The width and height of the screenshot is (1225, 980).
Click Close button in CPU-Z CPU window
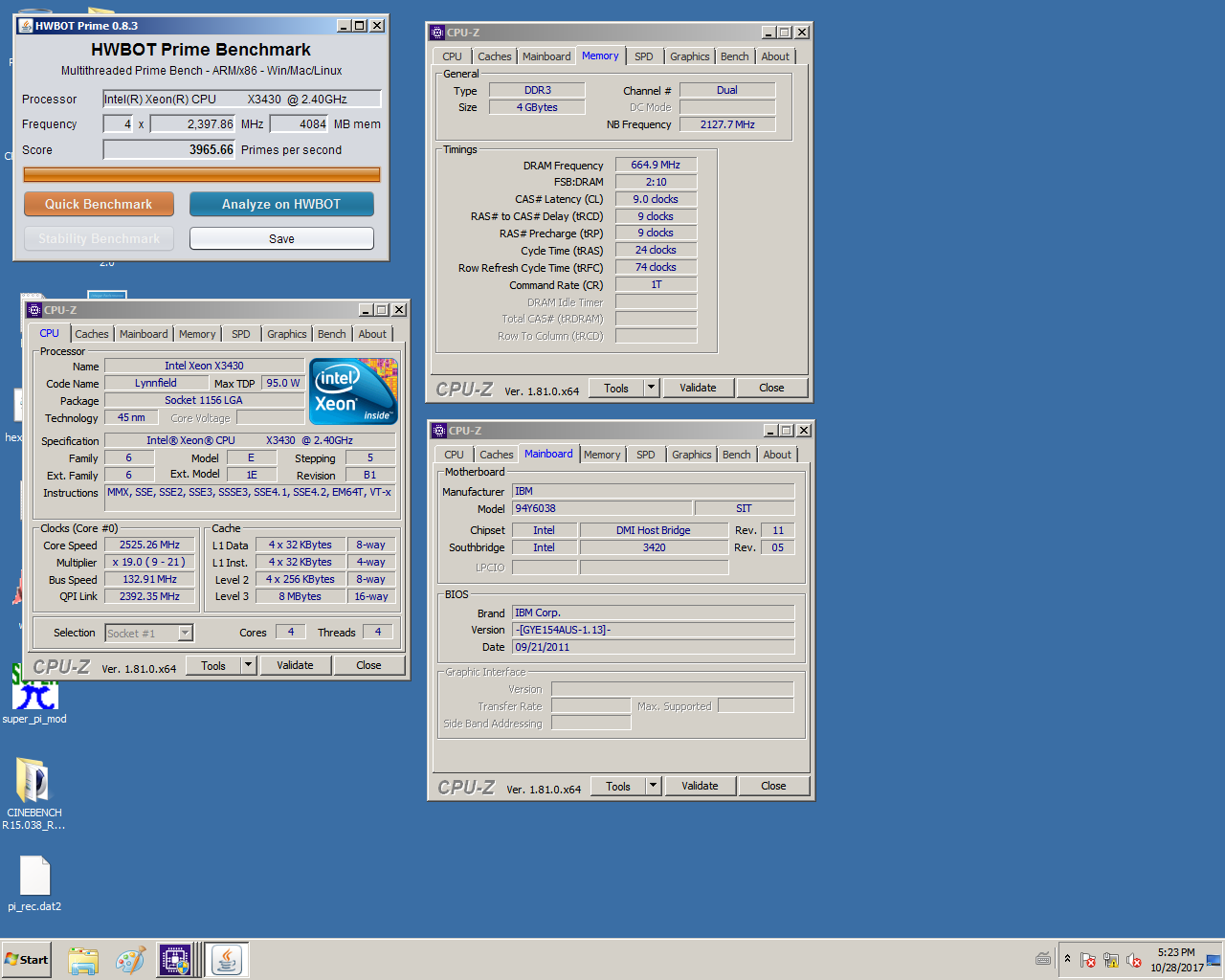tap(369, 665)
